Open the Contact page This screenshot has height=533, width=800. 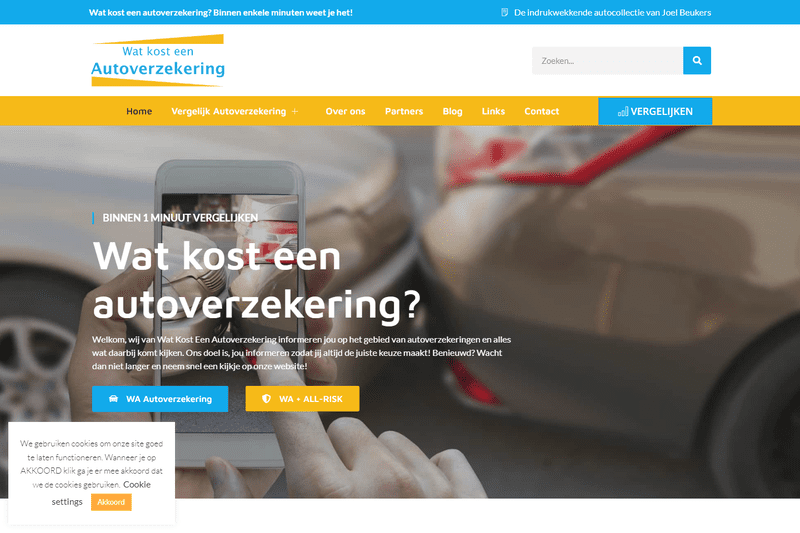click(x=542, y=111)
